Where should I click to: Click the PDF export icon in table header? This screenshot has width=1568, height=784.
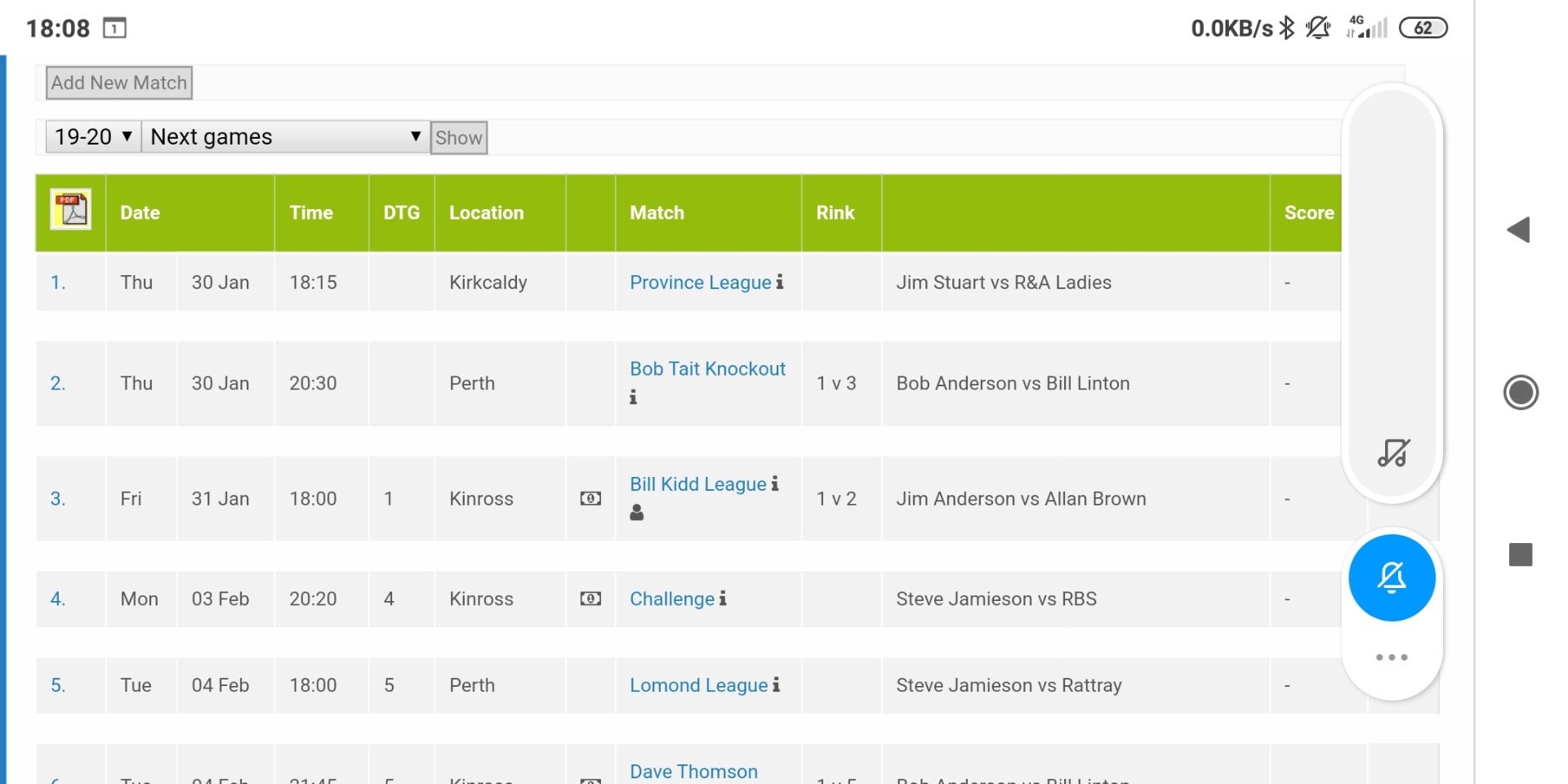tap(71, 211)
